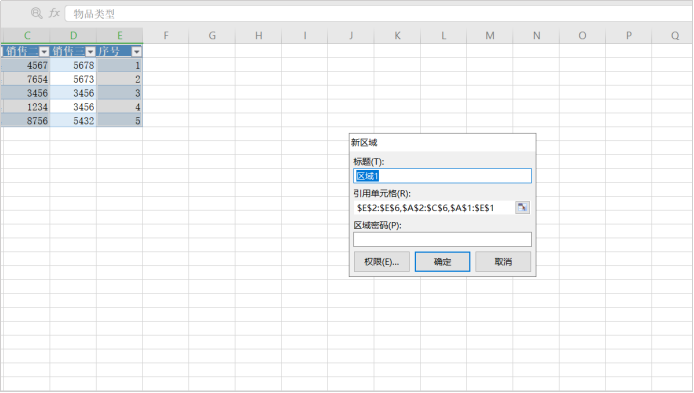Click the 标题 input field containing 区域1
Screen dimensions: 694x393
(442, 176)
